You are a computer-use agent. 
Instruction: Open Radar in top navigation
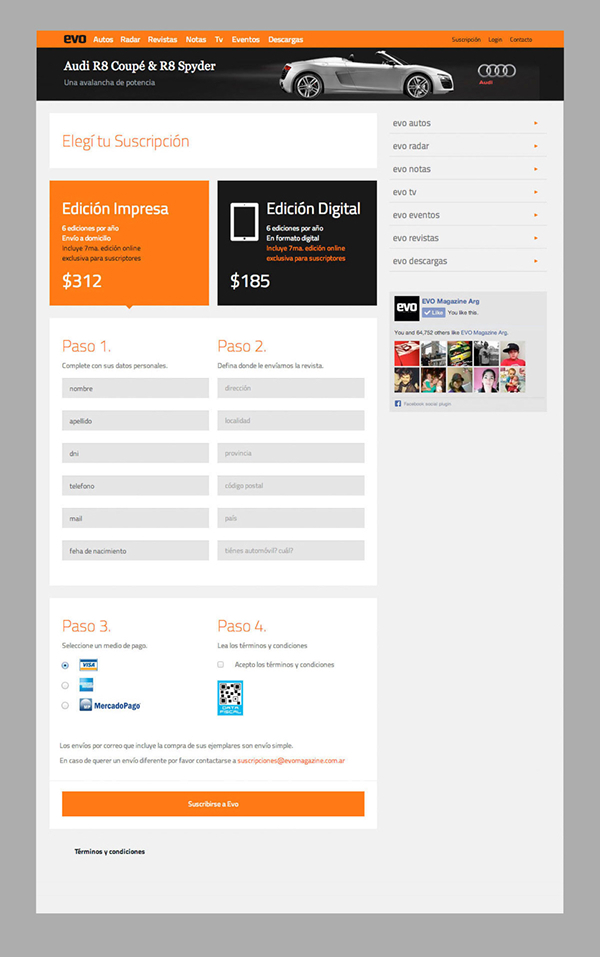(x=130, y=40)
